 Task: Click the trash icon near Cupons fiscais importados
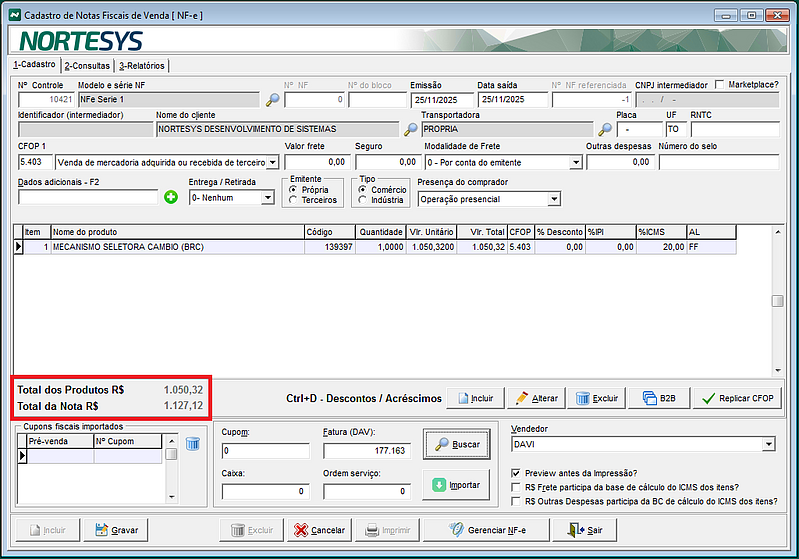click(193, 443)
